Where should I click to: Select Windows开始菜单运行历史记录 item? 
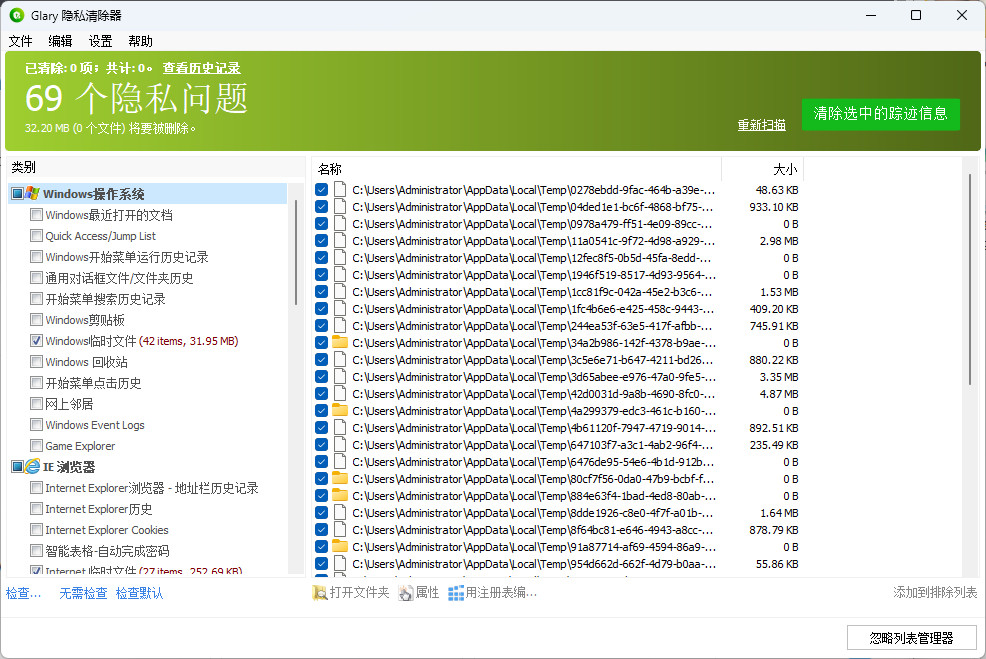[x=126, y=257]
